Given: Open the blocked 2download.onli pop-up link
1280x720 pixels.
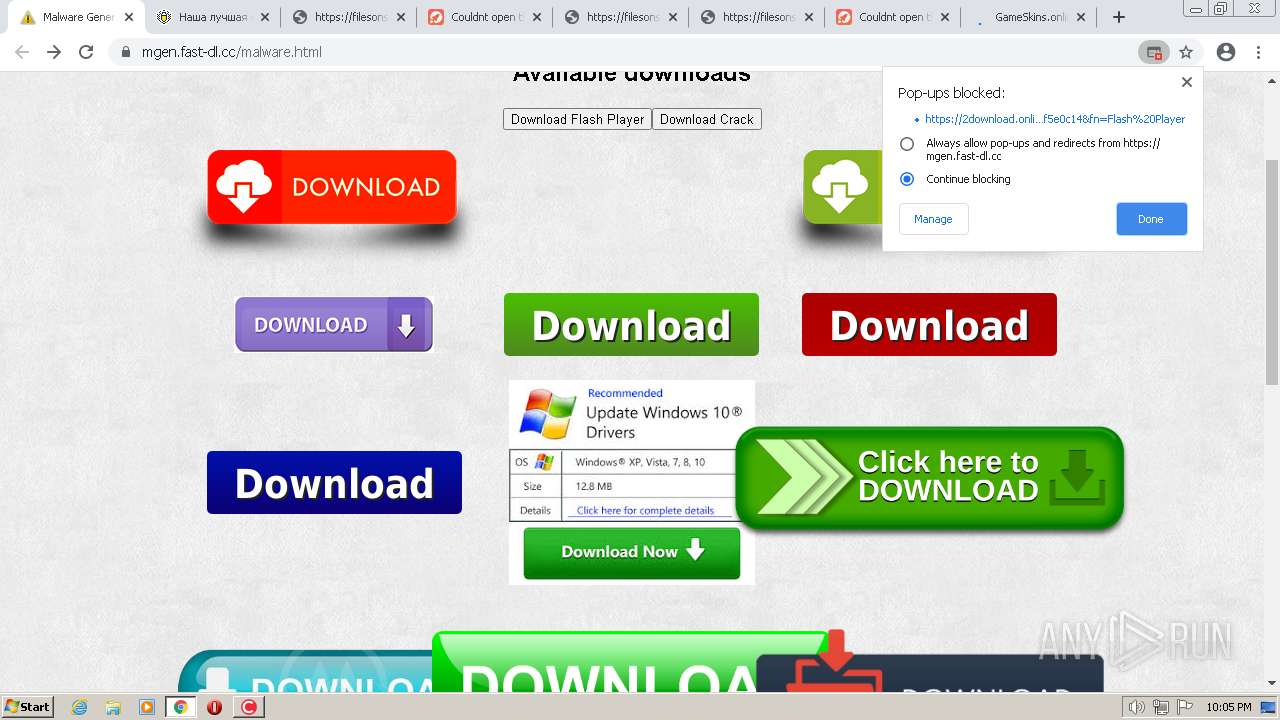Looking at the screenshot, I should (1055, 119).
